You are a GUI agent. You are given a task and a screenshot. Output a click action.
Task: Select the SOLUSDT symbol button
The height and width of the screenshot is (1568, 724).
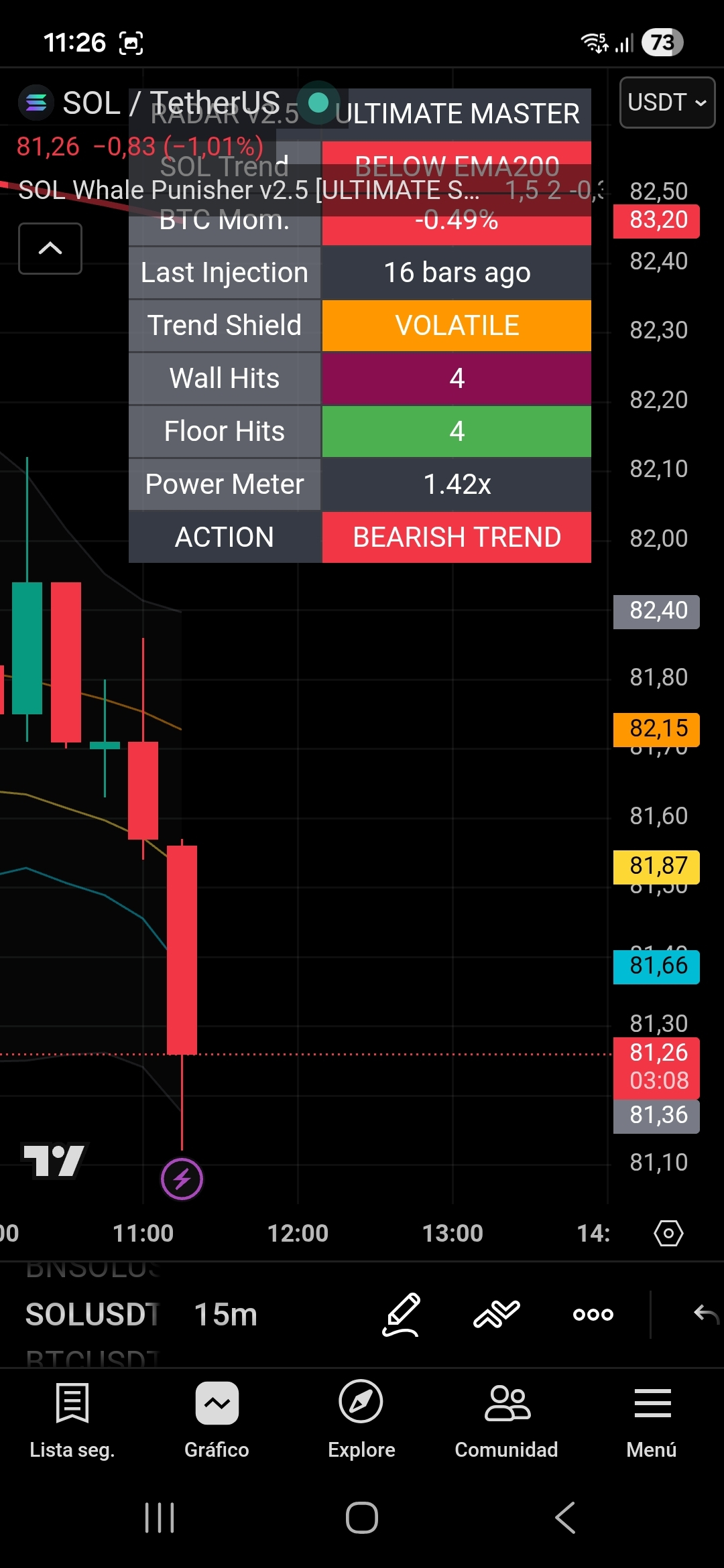coord(92,1314)
